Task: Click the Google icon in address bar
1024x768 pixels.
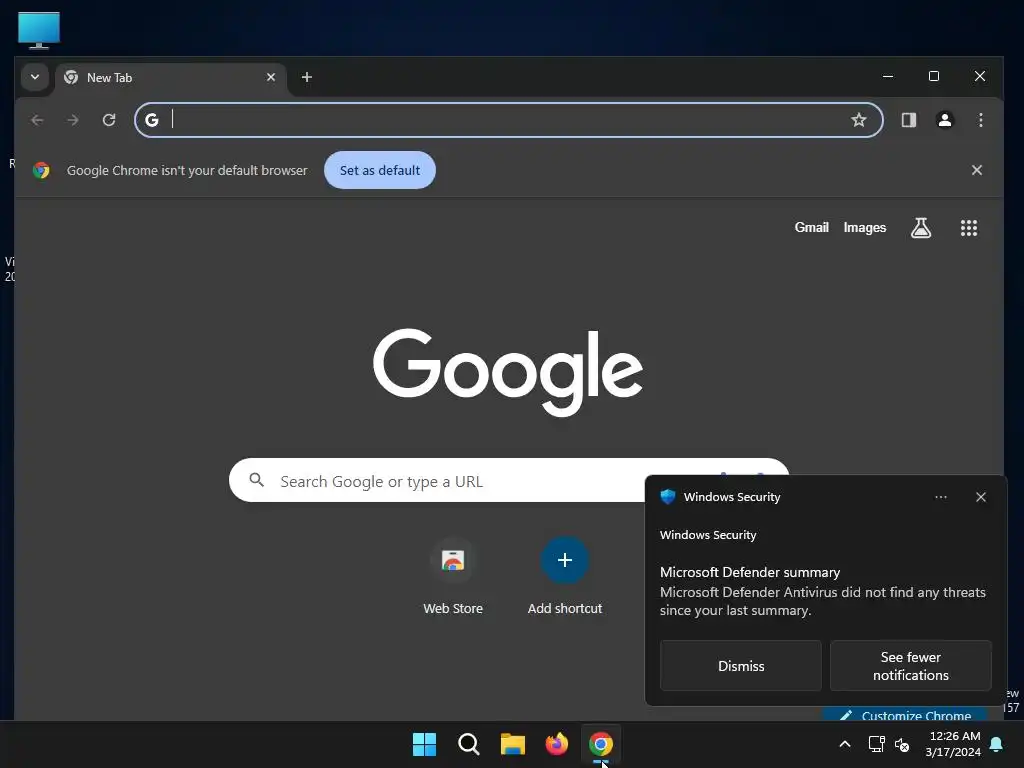Action: pos(152,120)
